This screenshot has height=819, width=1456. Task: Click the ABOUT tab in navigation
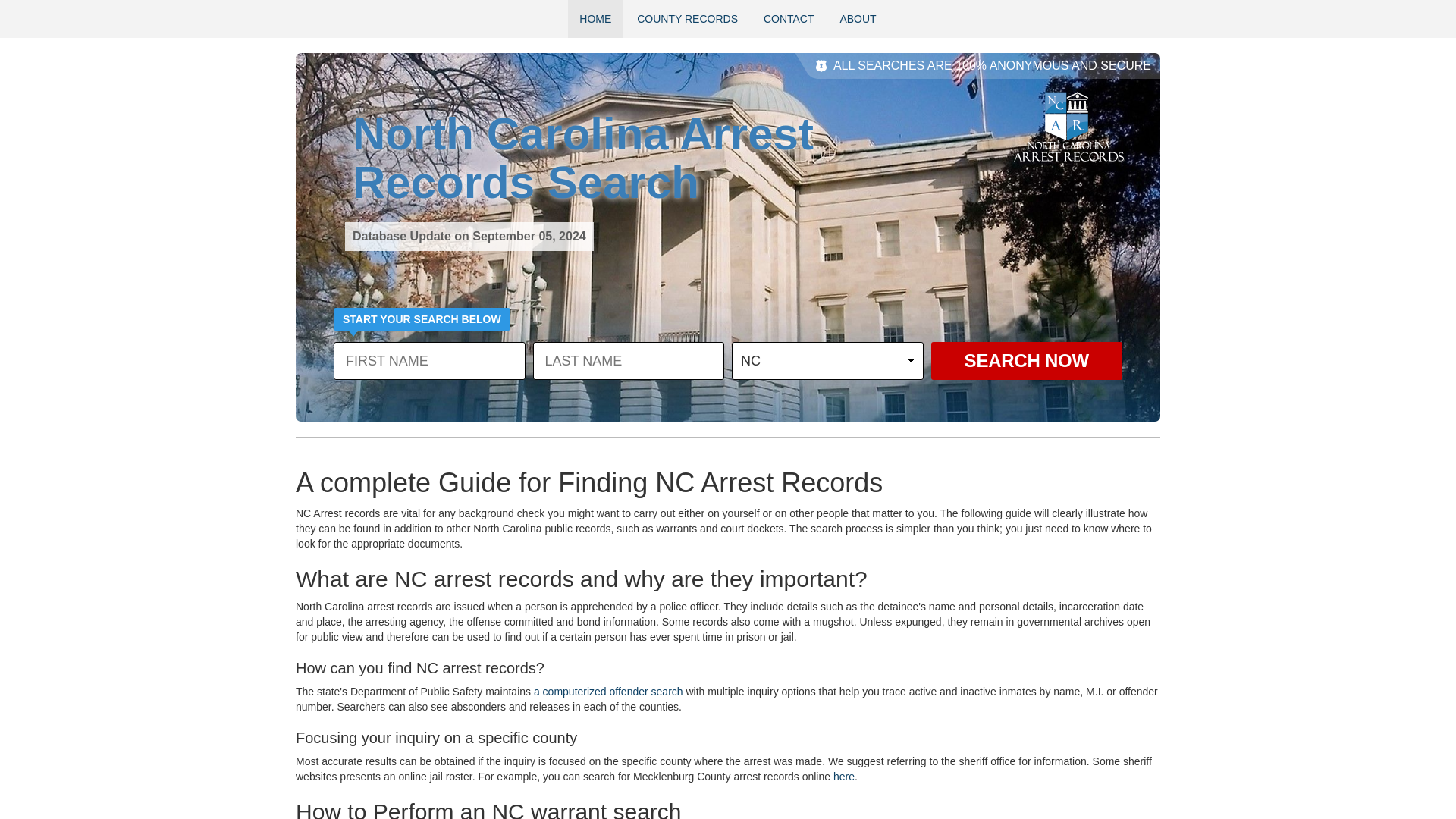coord(858,19)
